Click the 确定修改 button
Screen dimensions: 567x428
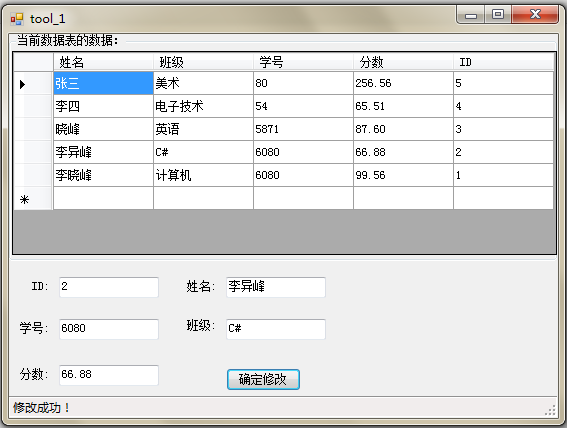tap(263, 379)
